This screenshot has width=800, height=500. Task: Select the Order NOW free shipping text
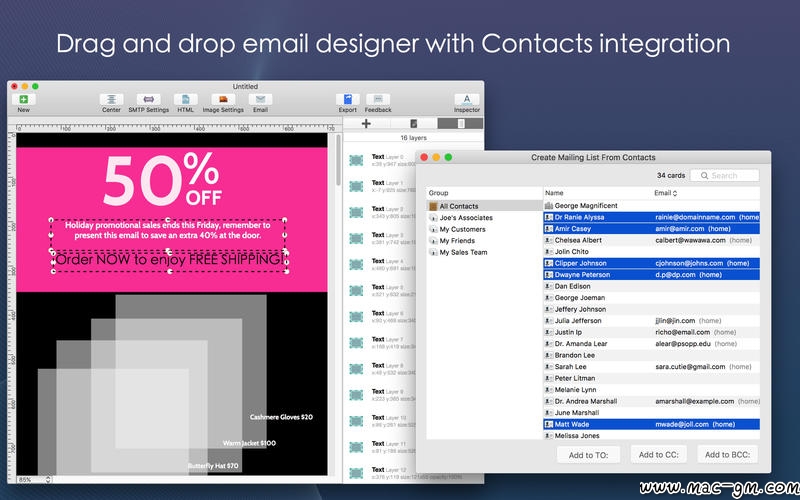pyautogui.click(x=170, y=260)
